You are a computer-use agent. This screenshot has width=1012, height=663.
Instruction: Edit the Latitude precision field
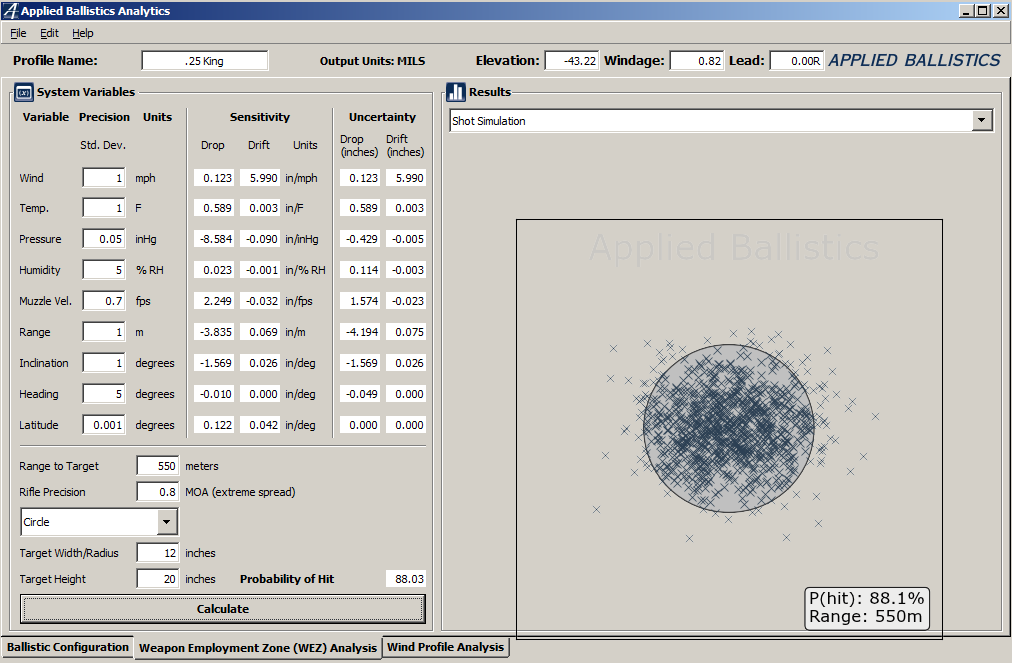(104, 425)
